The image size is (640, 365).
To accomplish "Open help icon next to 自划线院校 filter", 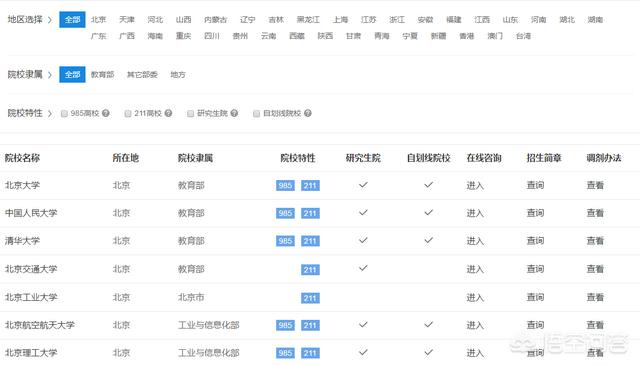I will [308, 113].
